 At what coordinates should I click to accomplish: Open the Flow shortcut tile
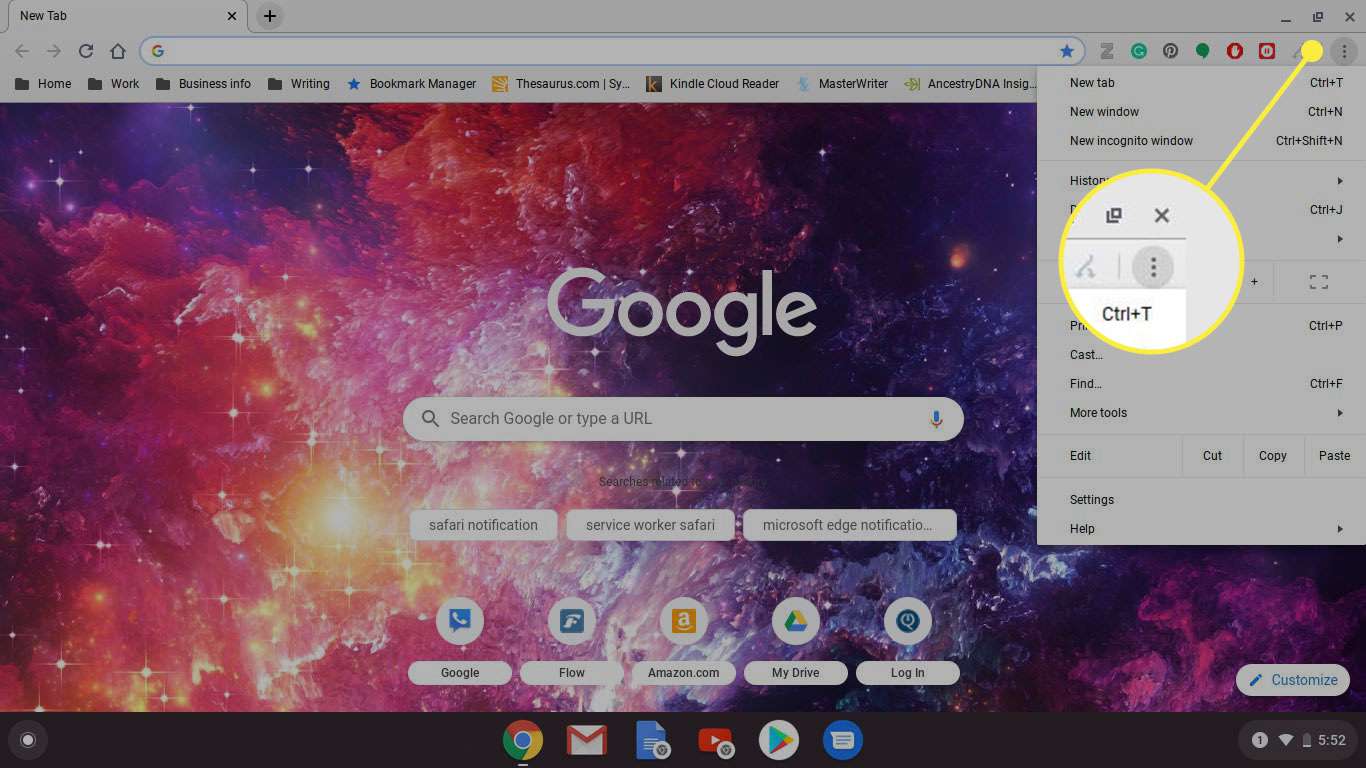pyautogui.click(x=572, y=621)
